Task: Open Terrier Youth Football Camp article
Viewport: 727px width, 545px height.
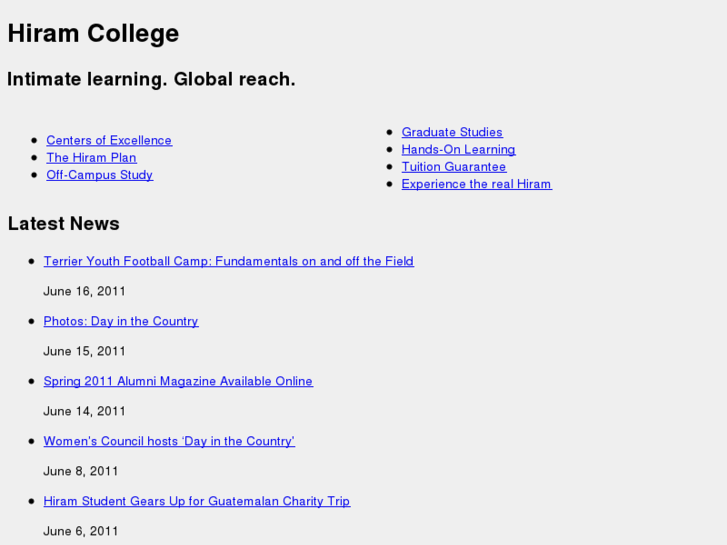Action: (x=228, y=261)
